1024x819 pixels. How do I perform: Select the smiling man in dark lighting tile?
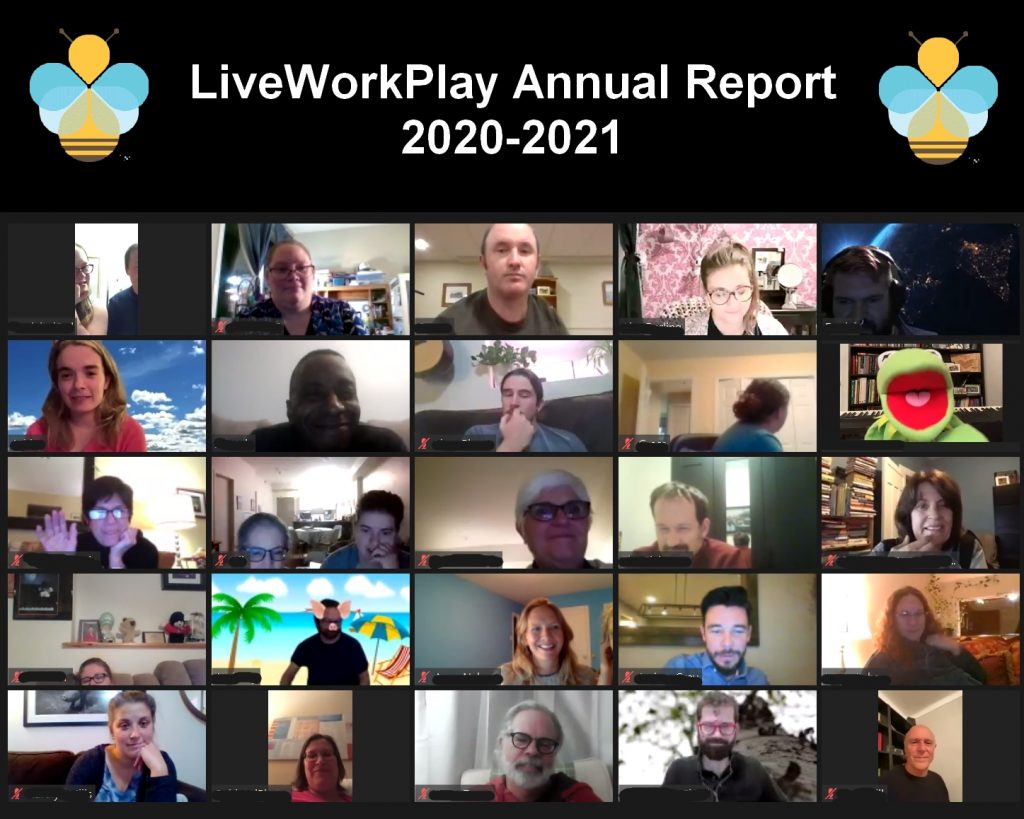point(311,396)
